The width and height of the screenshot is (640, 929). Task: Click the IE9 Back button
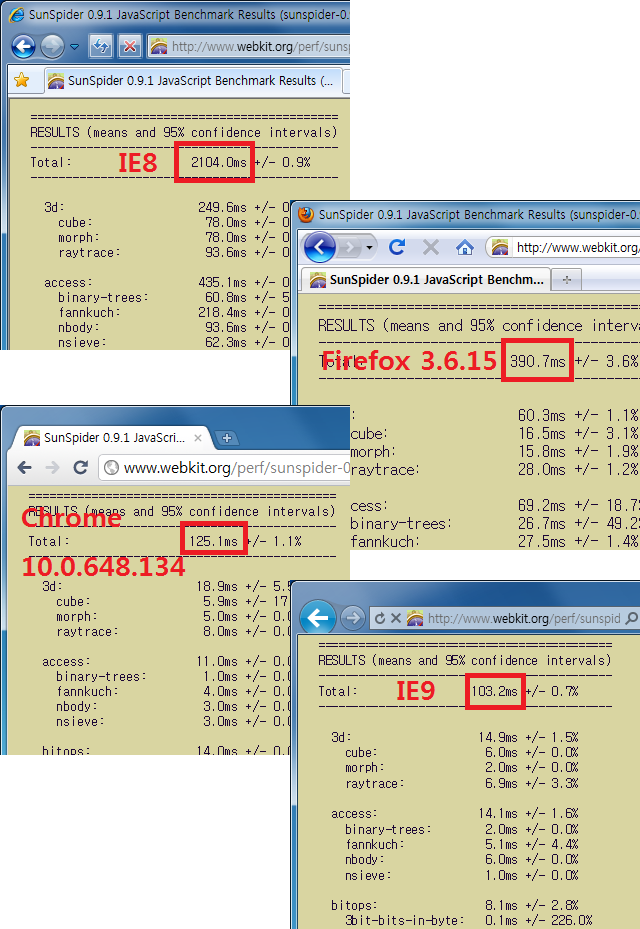pyautogui.click(x=318, y=618)
